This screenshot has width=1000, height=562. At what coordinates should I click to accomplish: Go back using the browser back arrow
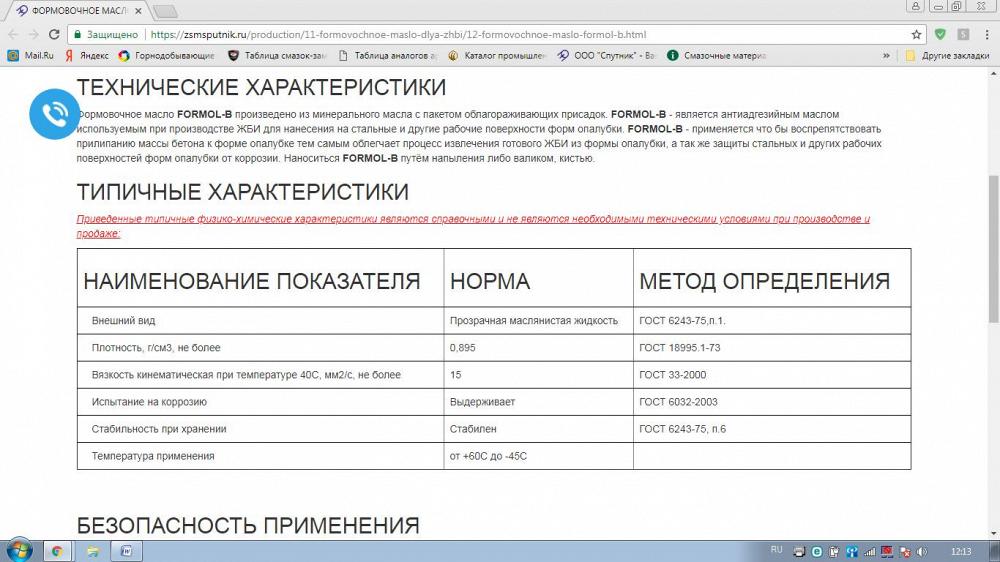point(11,34)
